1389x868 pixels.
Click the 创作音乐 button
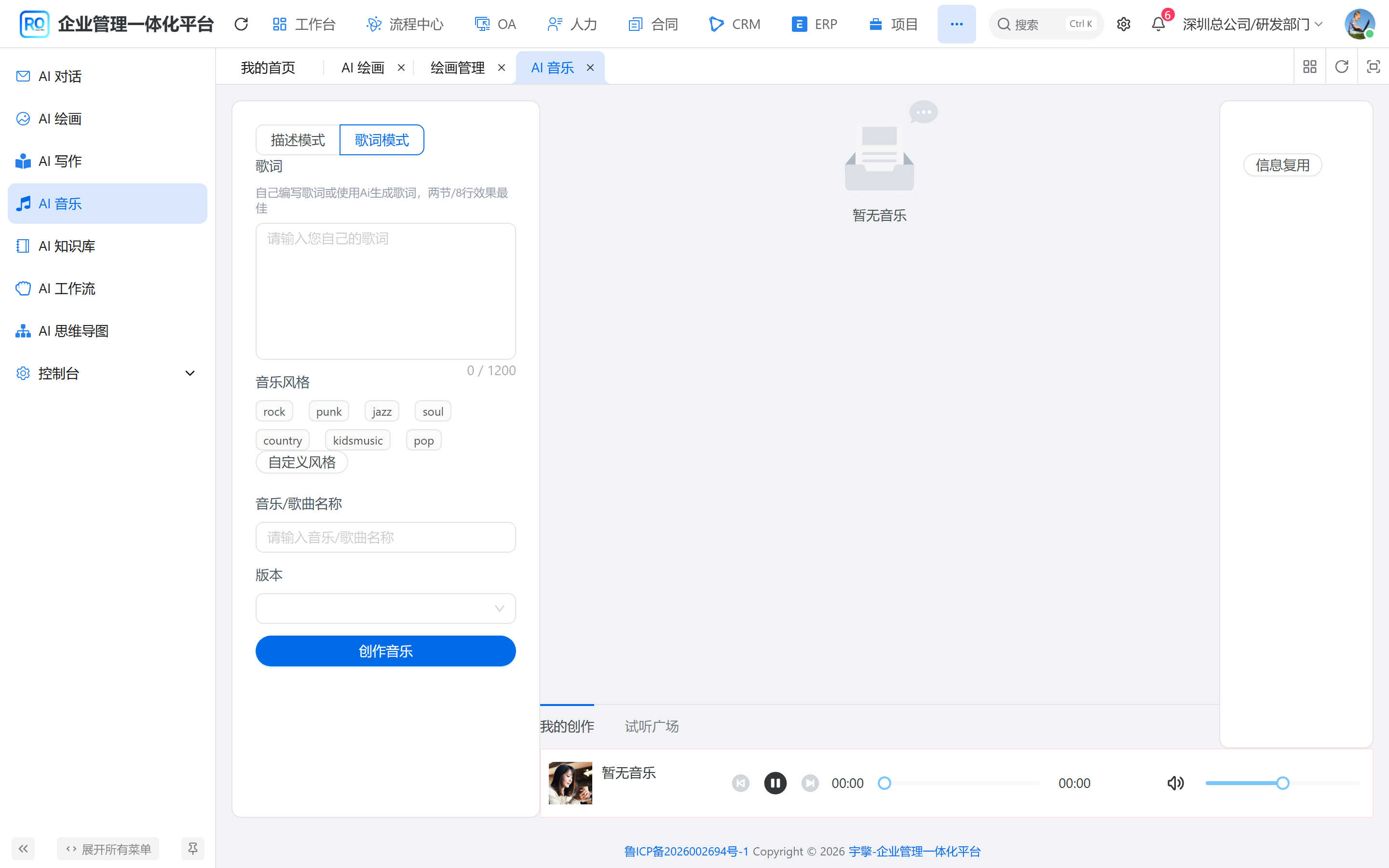pos(386,651)
